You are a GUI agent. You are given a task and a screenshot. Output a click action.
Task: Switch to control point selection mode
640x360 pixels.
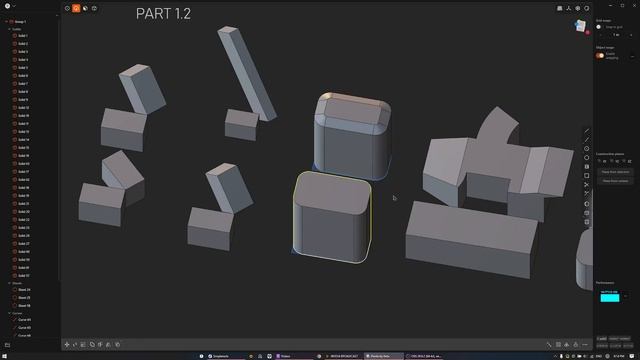[x=67, y=8]
